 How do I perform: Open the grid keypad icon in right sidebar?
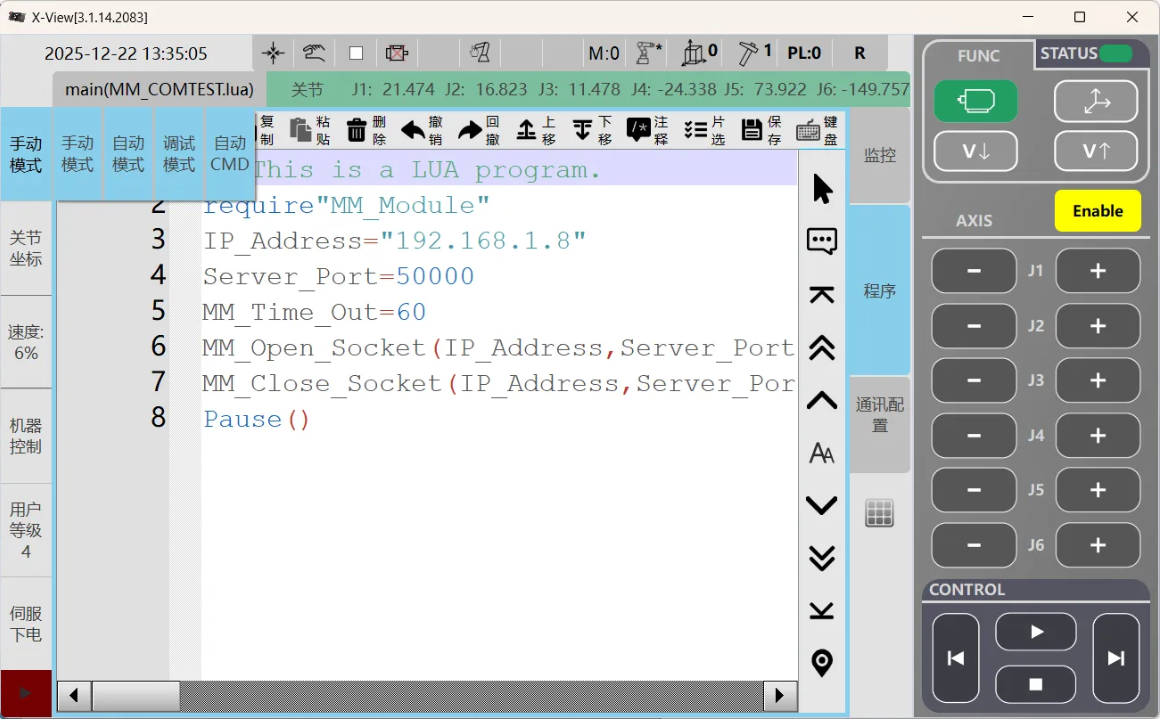tap(880, 513)
